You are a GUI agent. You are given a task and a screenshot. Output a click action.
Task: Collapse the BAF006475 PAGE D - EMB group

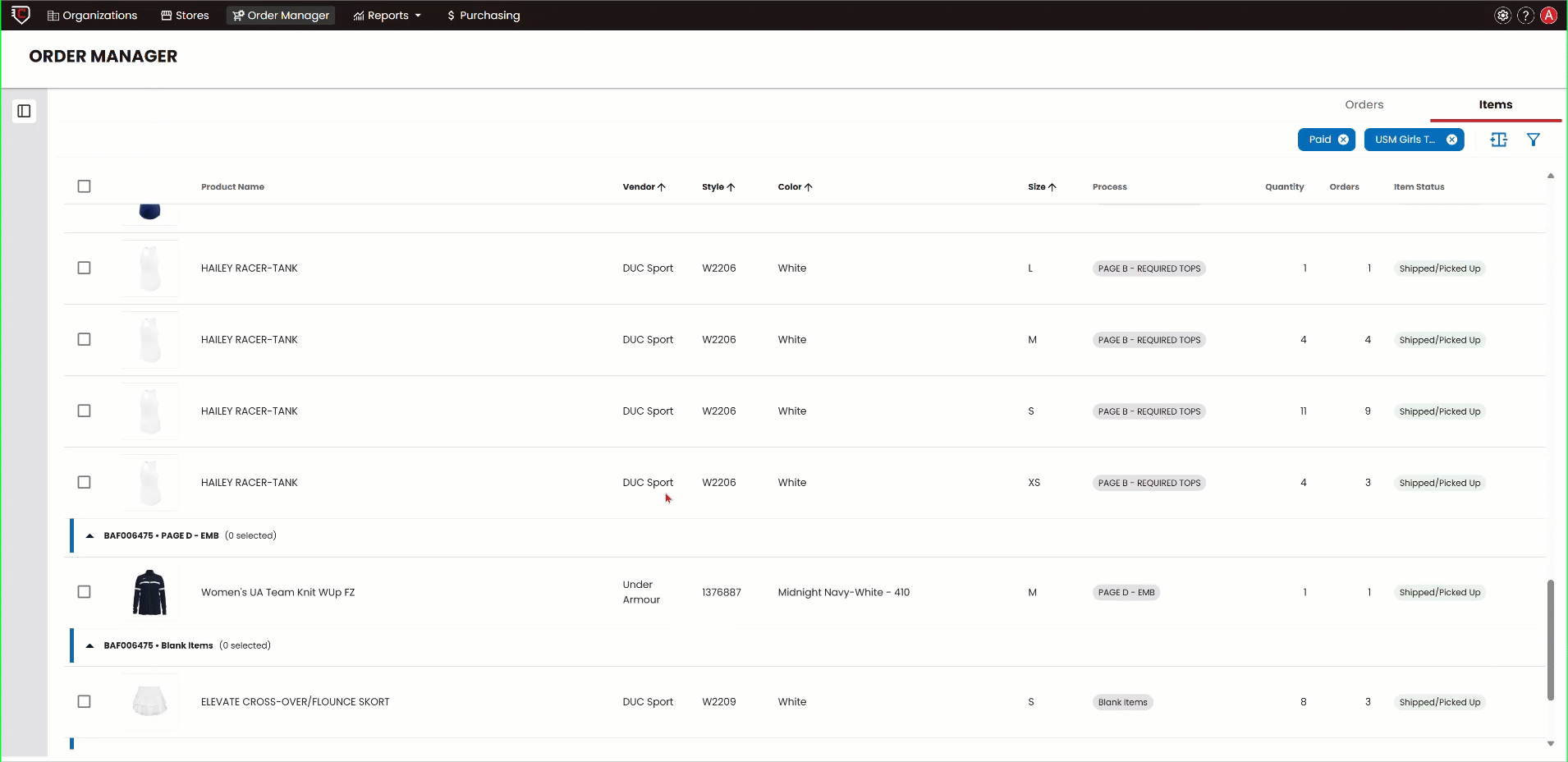89,536
